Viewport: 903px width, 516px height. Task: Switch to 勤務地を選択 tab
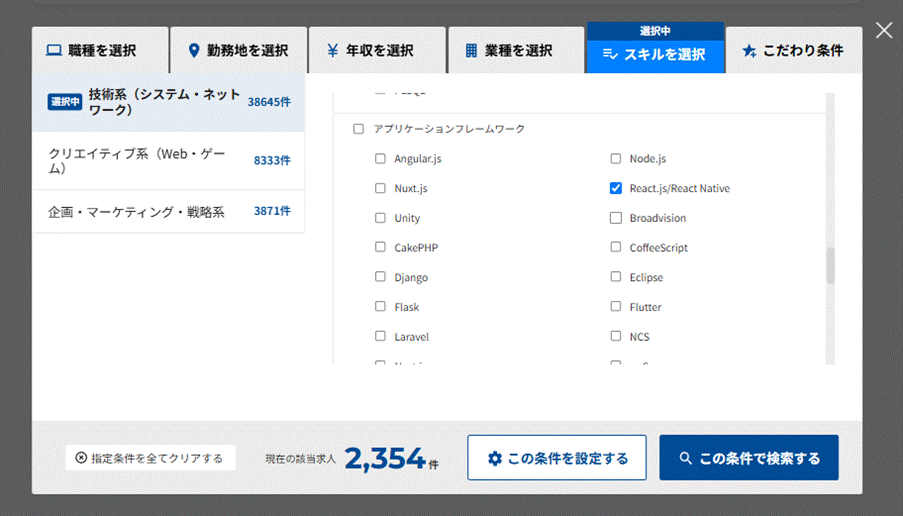[238, 50]
